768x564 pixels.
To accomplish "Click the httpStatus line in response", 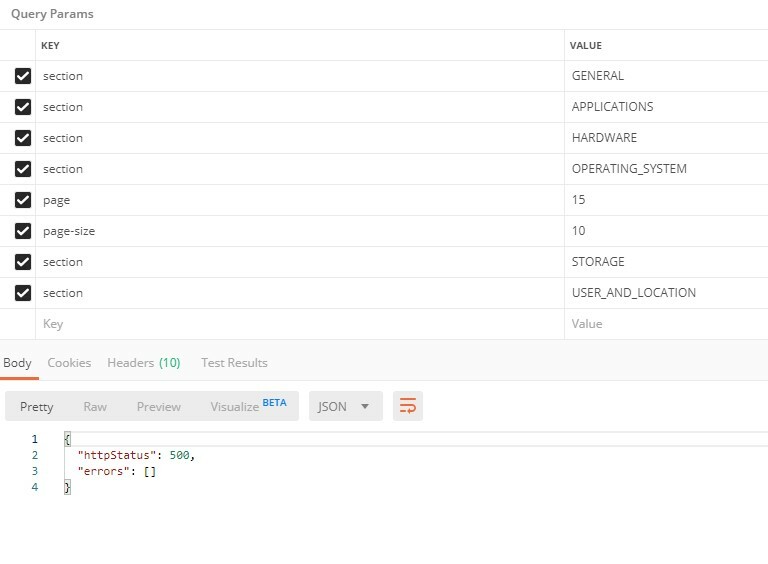I will click(136, 455).
